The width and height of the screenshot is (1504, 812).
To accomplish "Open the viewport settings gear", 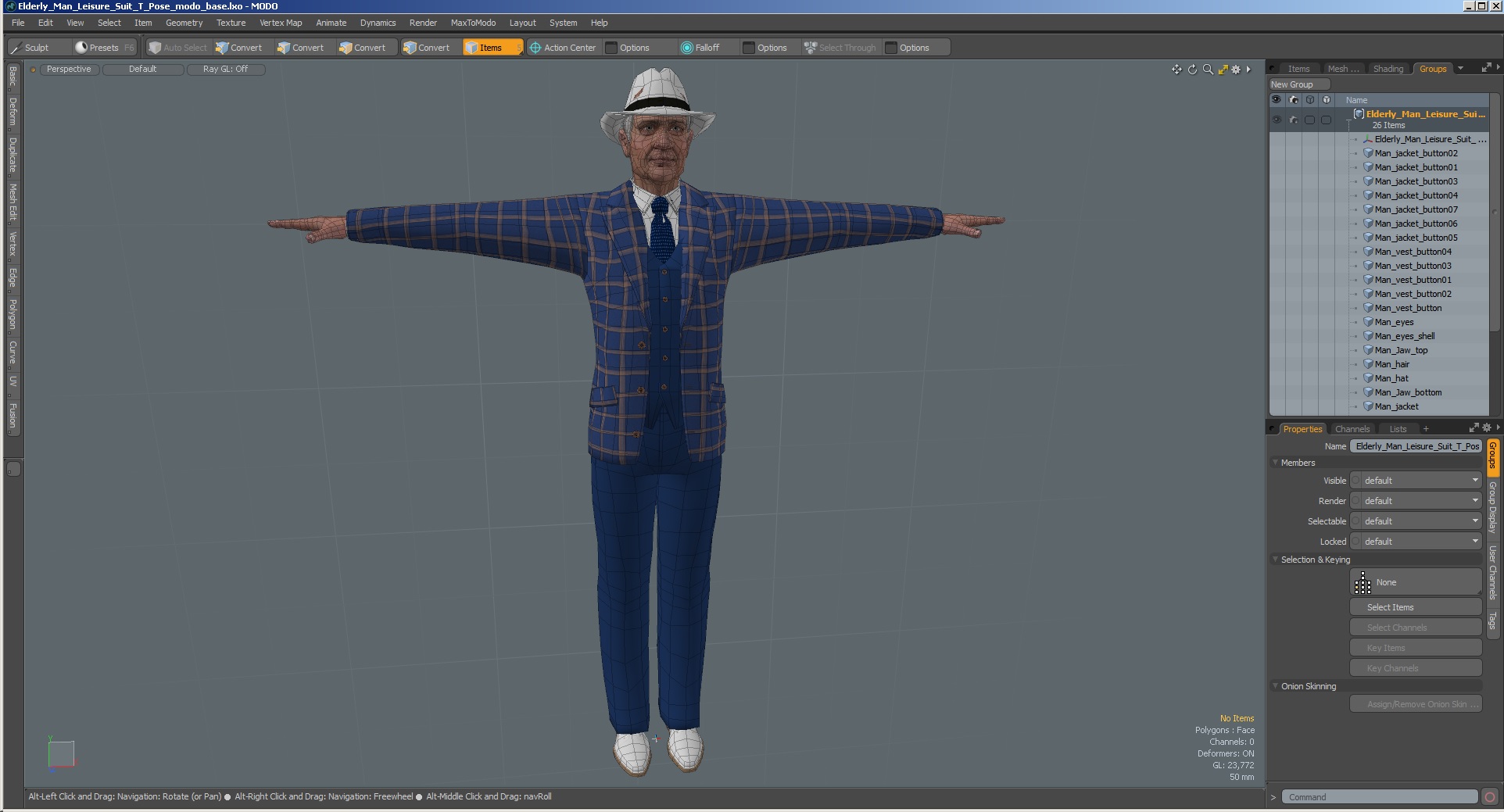I will coord(1236,70).
